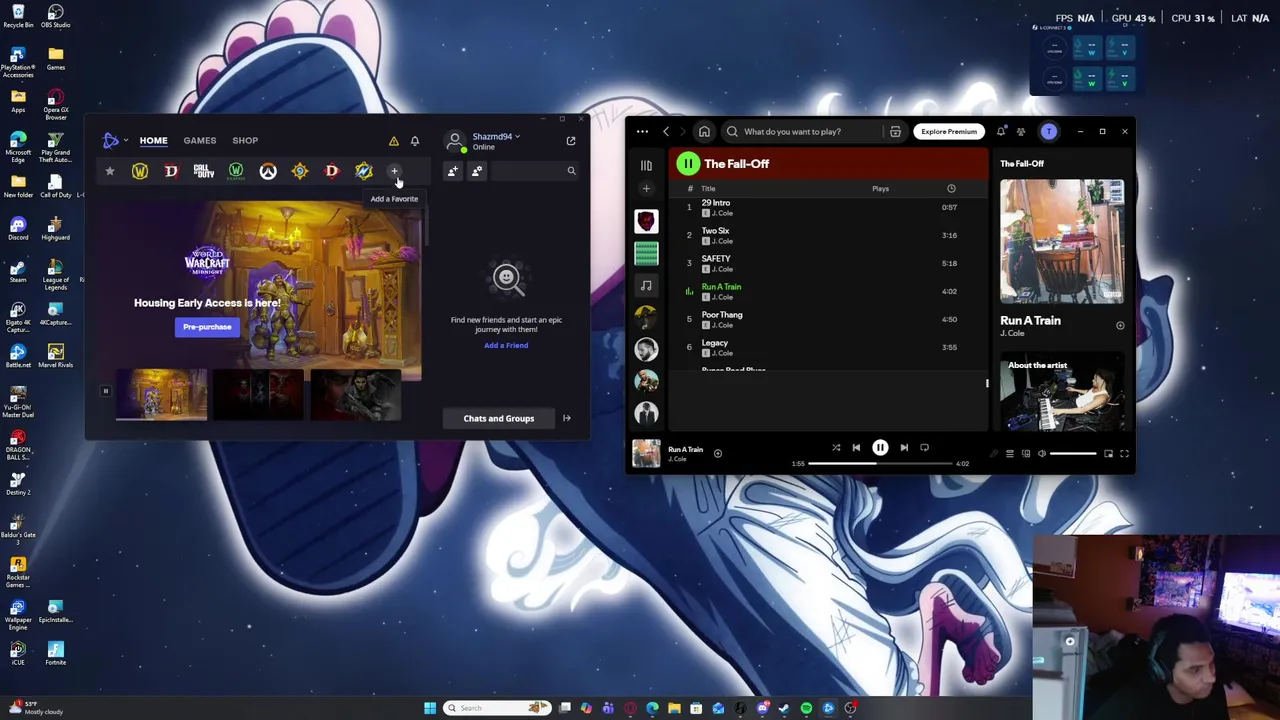Open Spotify miniplayer
The image size is (1280, 720).
(1108, 454)
